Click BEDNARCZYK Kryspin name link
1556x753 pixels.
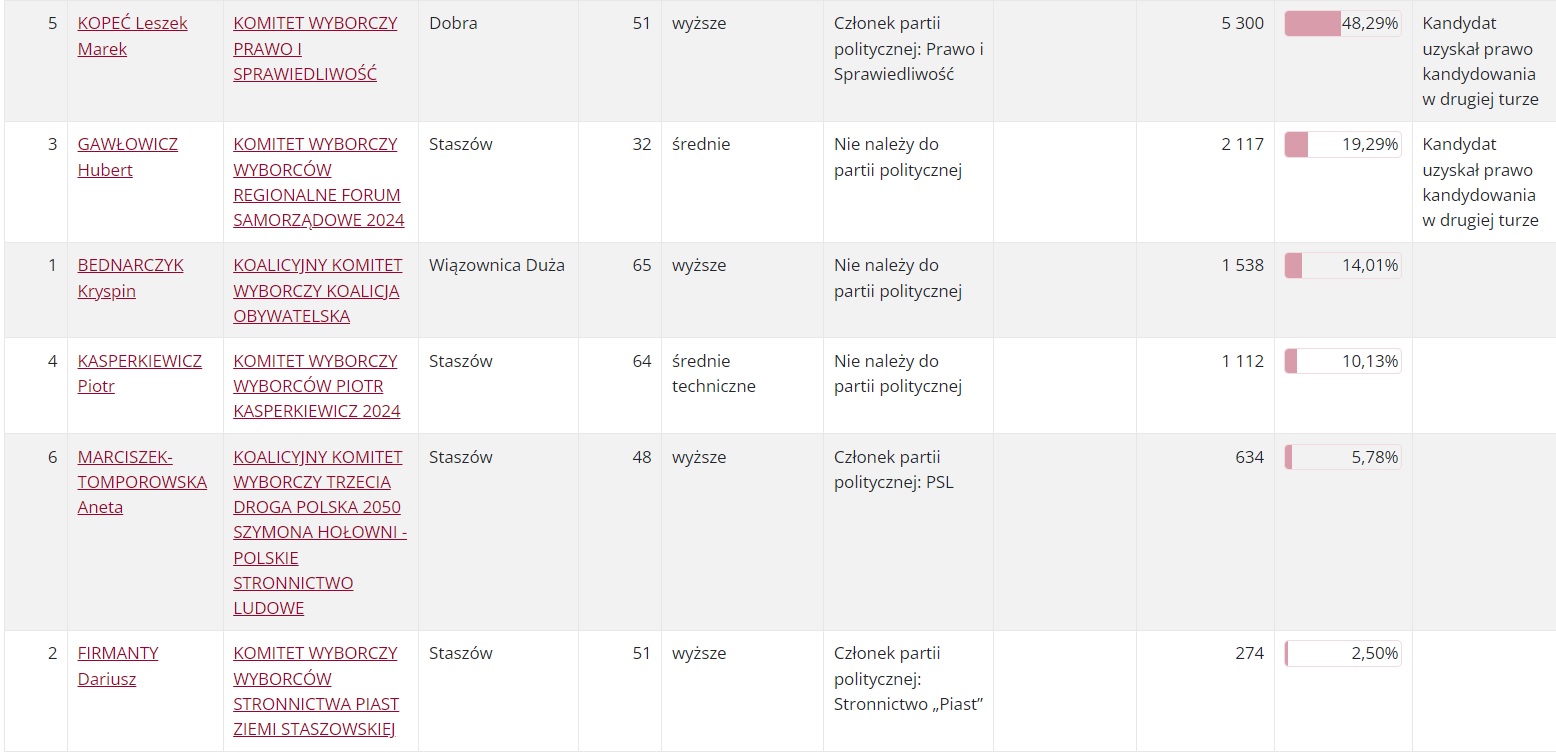click(x=130, y=265)
